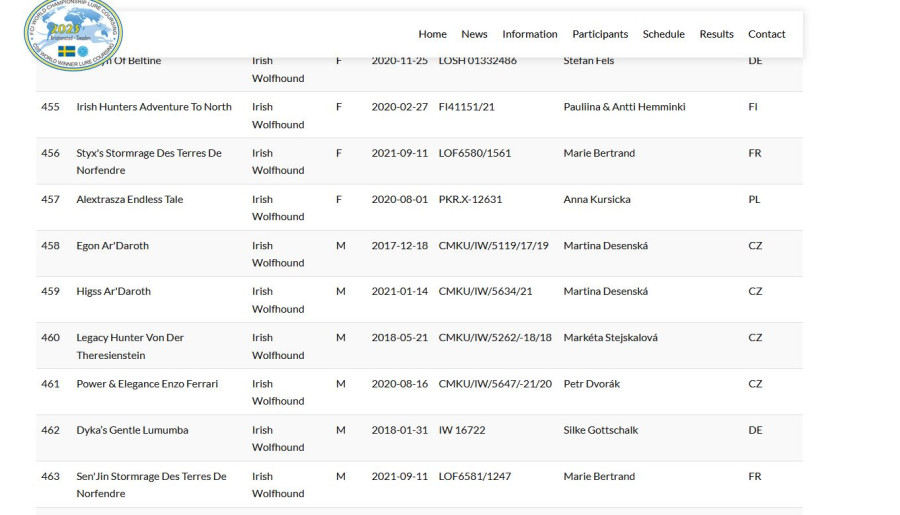Click dog name Legacy Hunter Von Der Theresienstein

point(130,346)
